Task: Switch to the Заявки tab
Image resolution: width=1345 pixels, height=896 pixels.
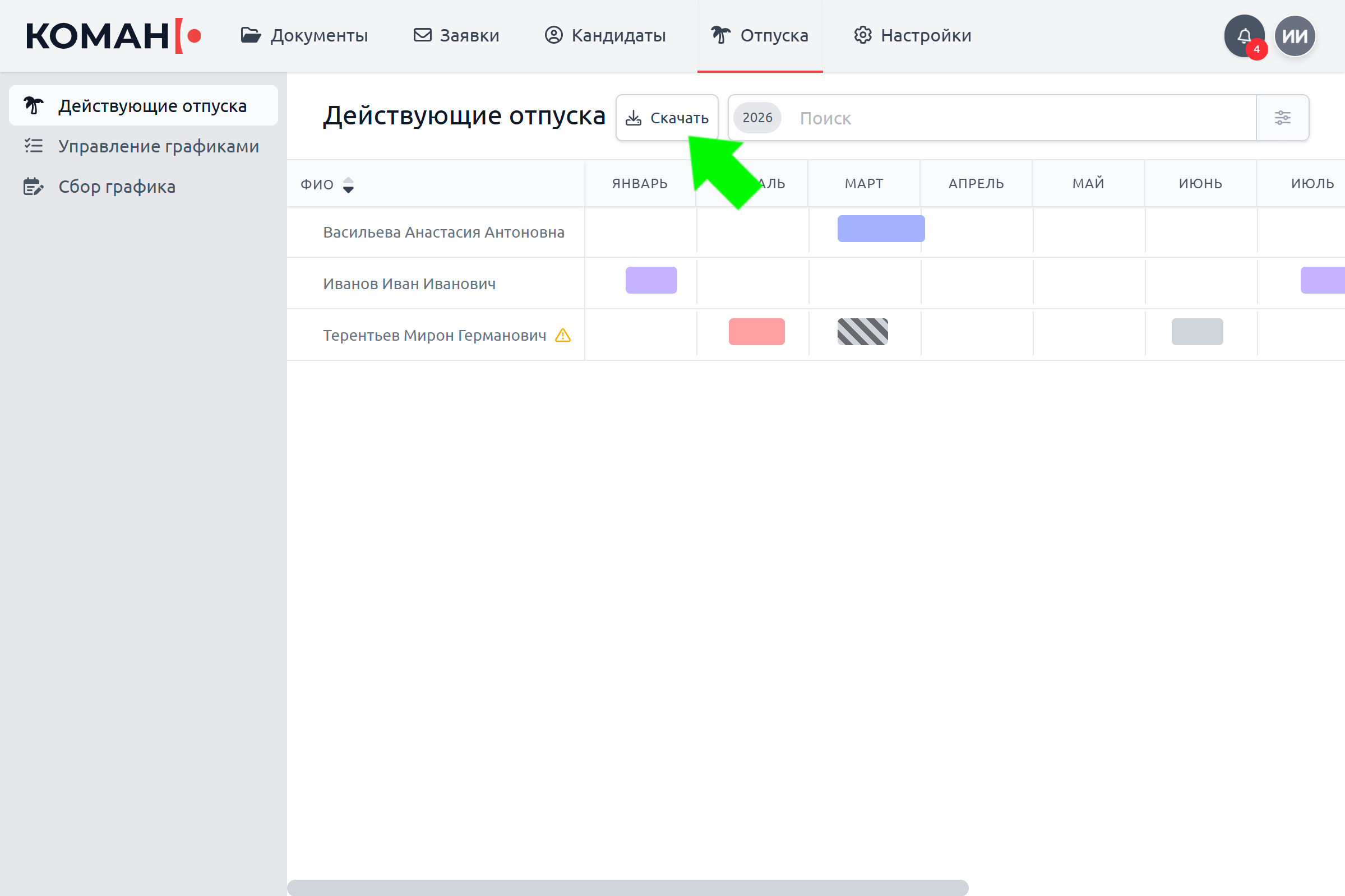Action: point(456,35)
